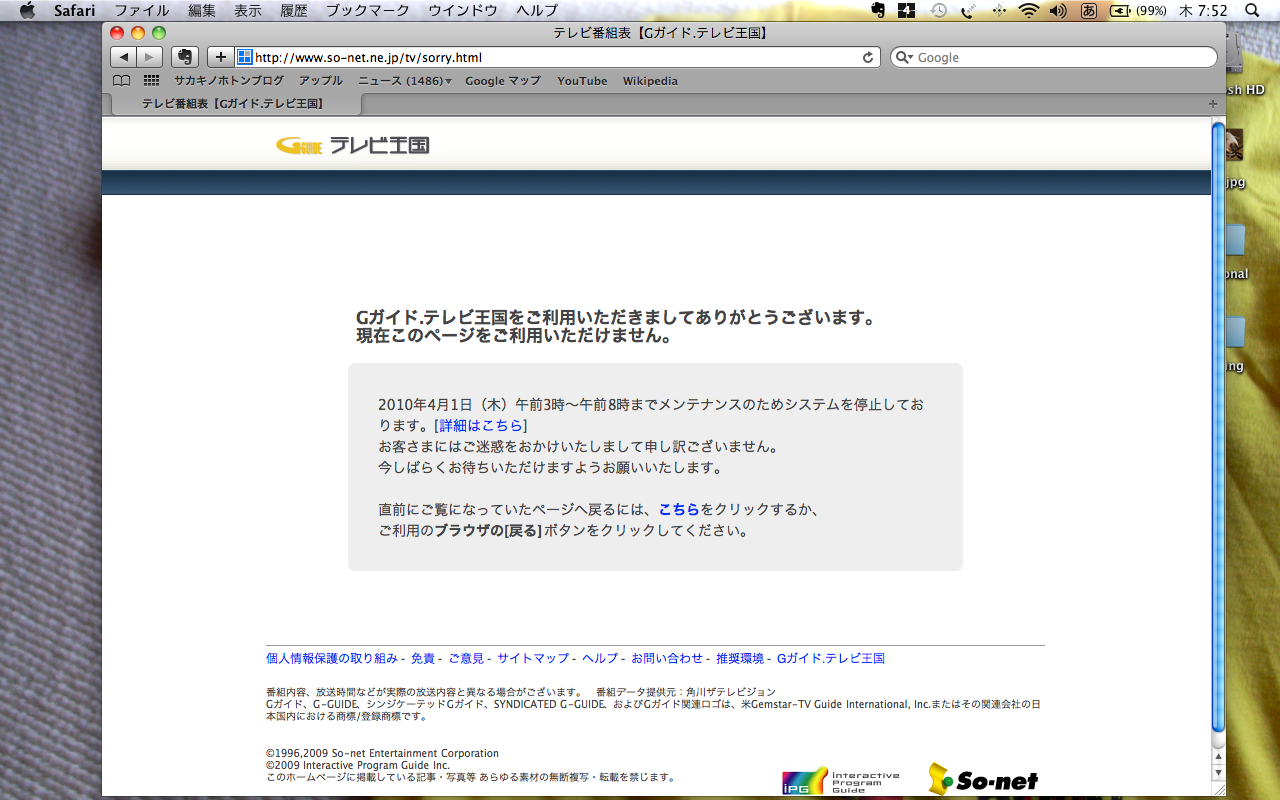Open the ヘルプ link in the page footer
The height and width of the screenshot is (800, 1280).
(600, 658)
